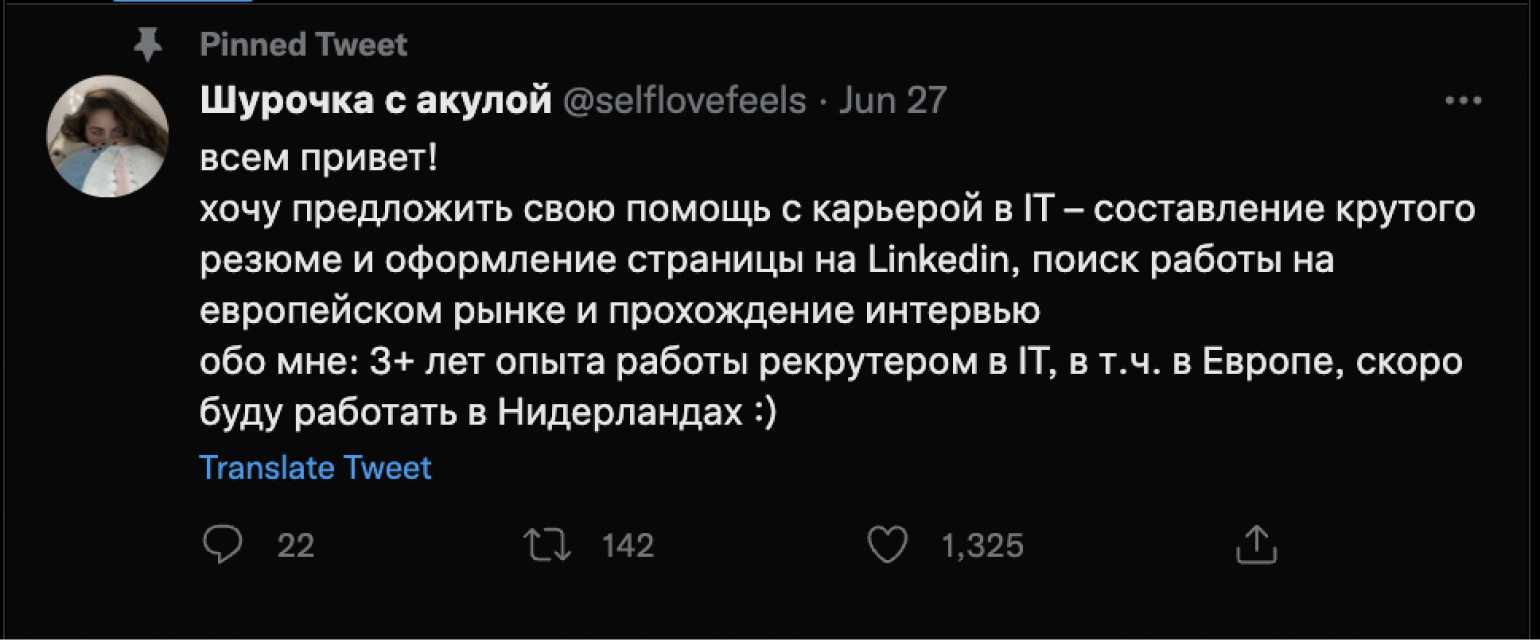Click the reply count 22
The image size is (1540, 640).
tap(295, 546)
